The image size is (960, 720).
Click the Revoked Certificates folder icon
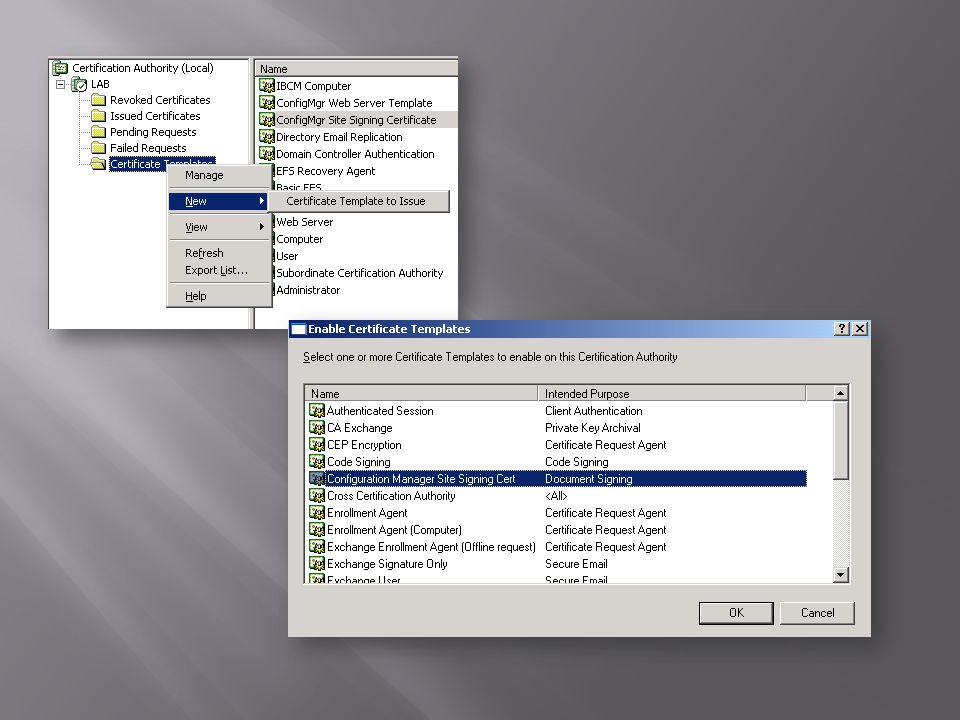coord(99,100)
